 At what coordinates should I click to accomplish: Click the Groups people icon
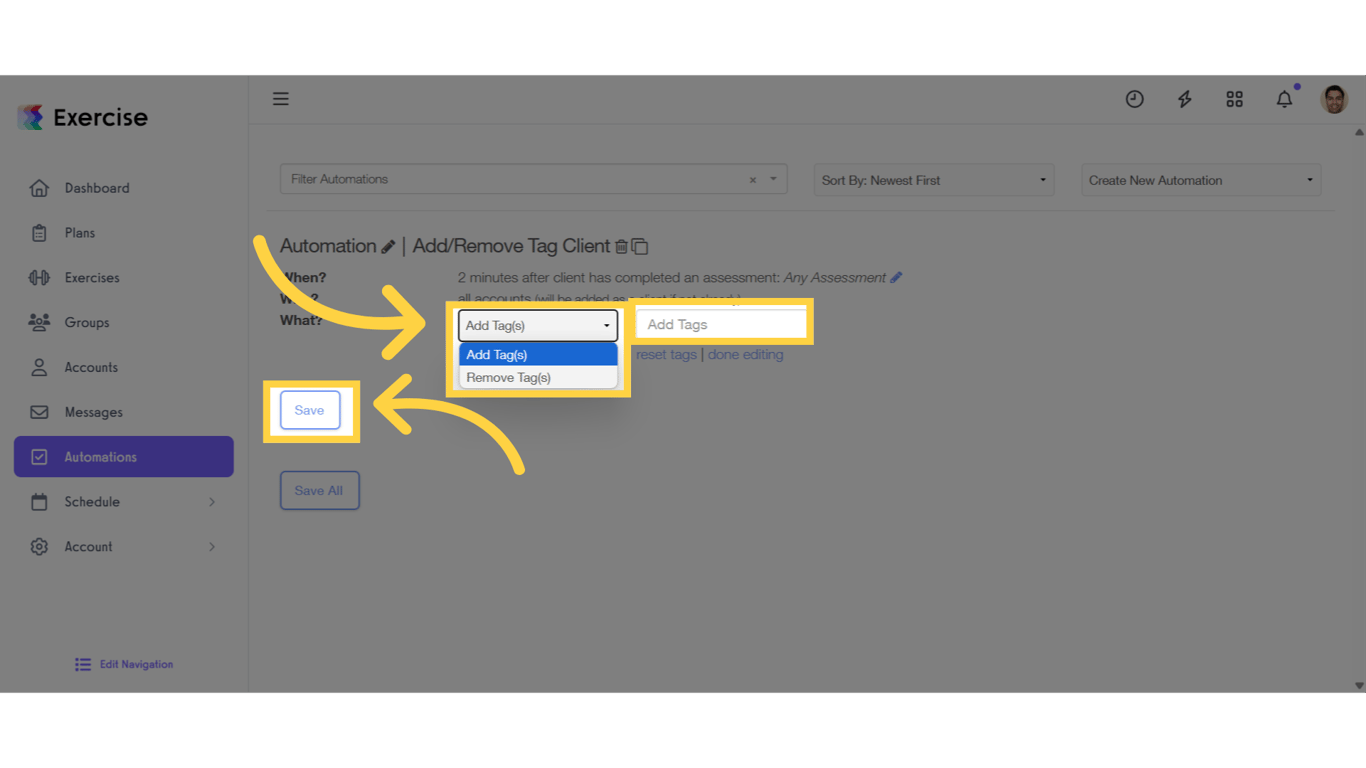(x=39, y=322)
